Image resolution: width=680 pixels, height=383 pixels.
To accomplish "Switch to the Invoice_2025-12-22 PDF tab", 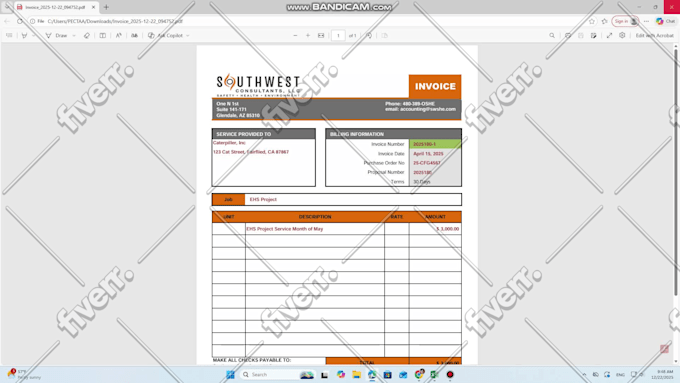I will [56, 7].
